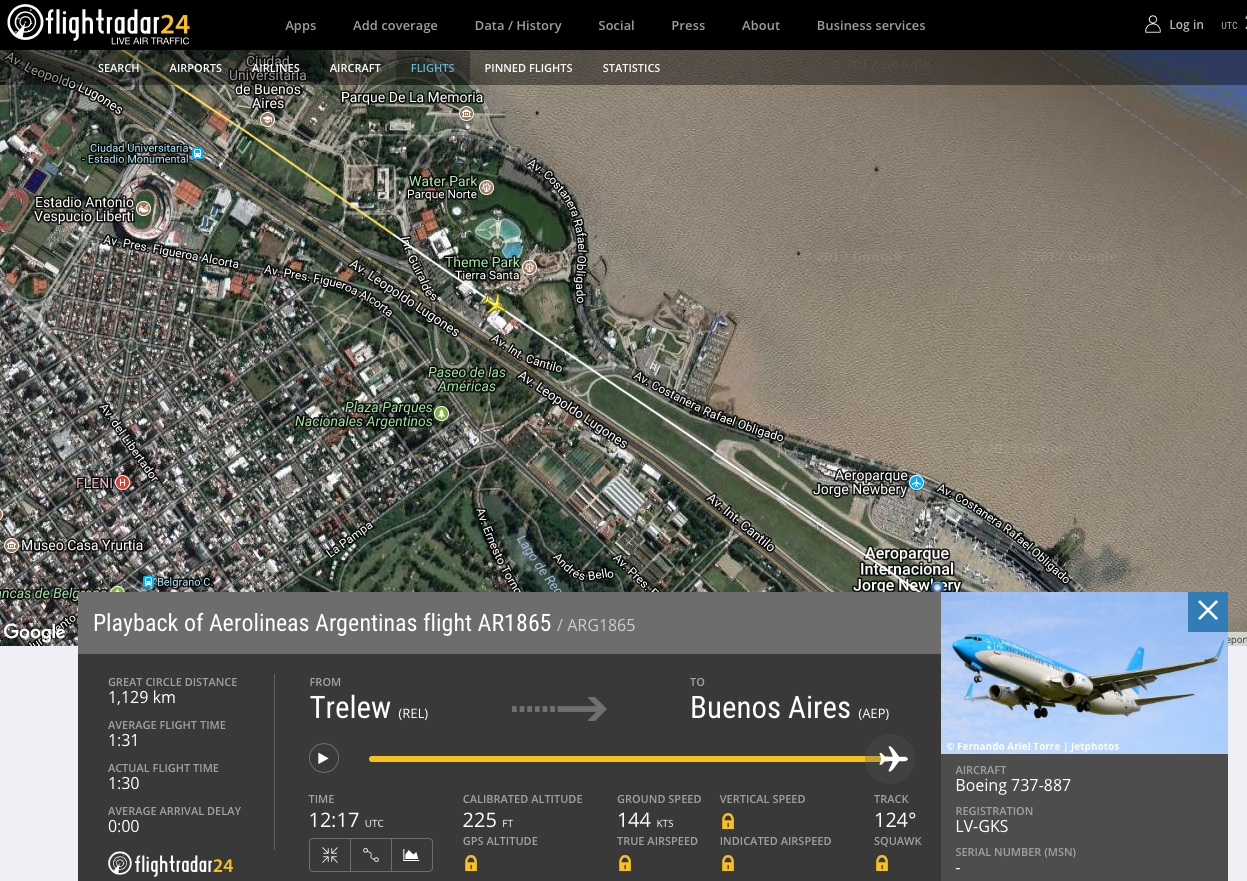Click Parque De La Memoria marker
This screenshot has height=881, width=1247.
(x=466, y=114)
